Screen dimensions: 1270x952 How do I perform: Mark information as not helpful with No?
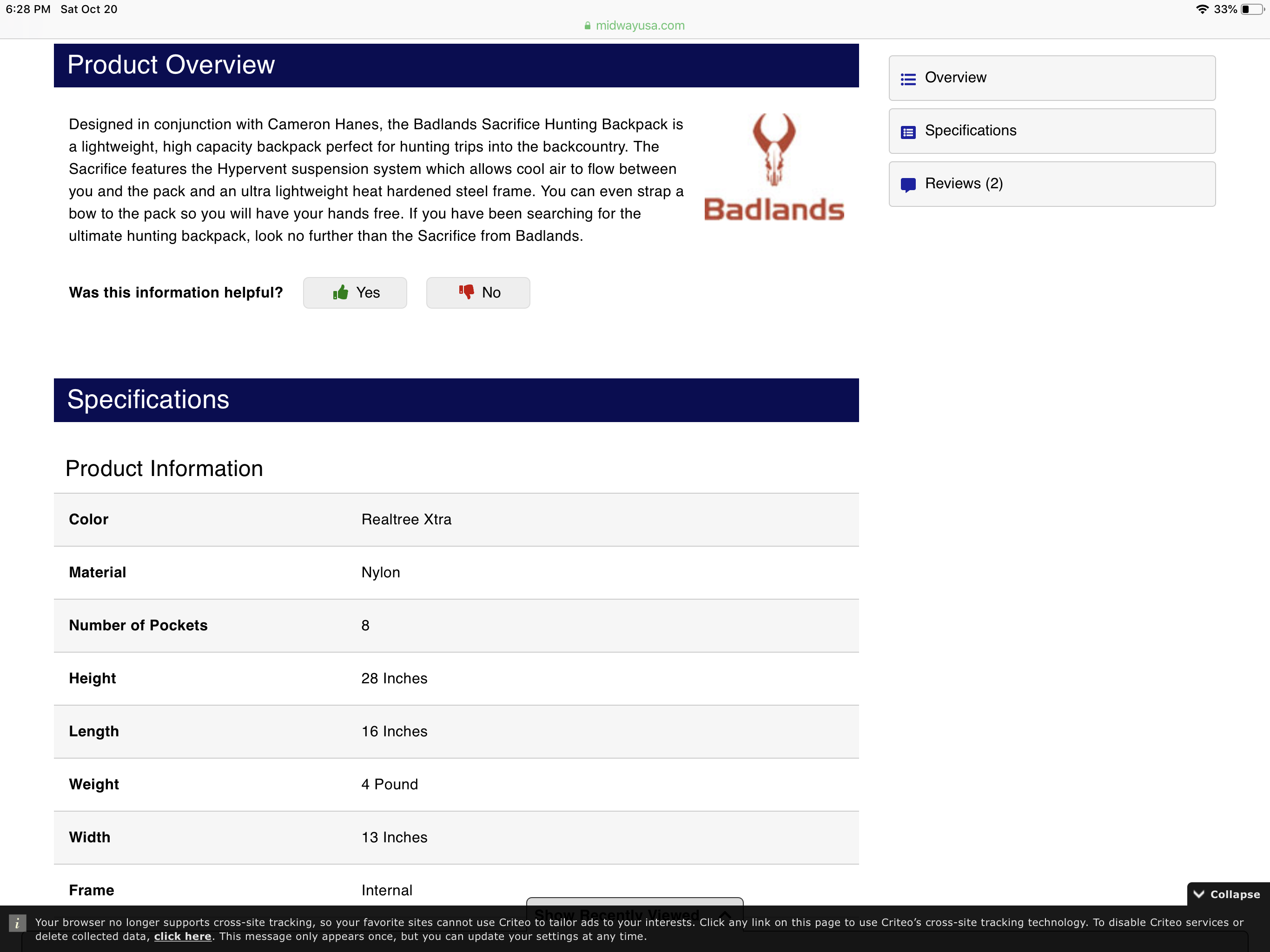478,293
